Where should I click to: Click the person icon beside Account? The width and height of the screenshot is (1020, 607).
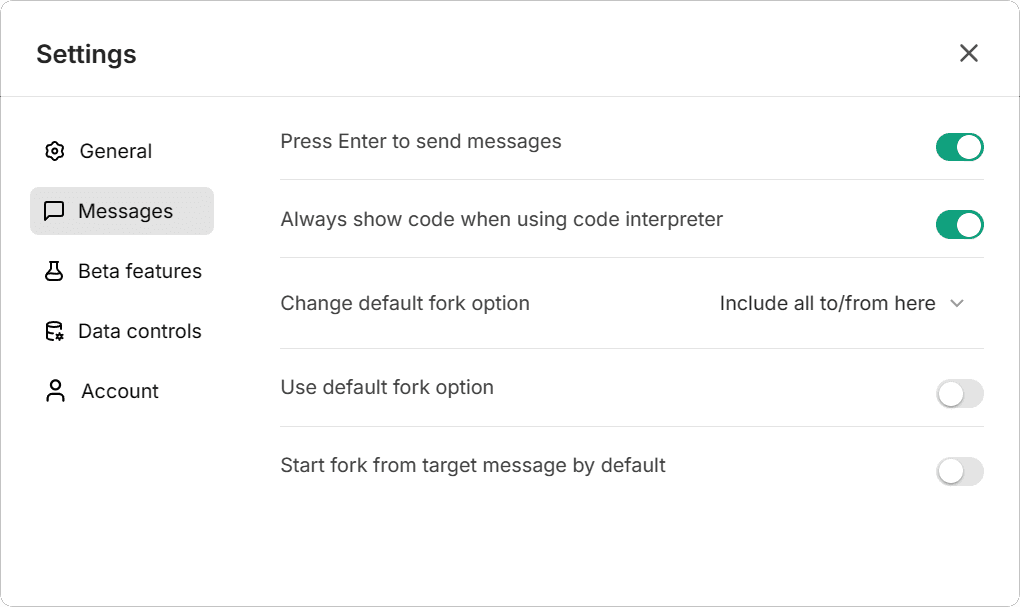click(x=55, y=391)
